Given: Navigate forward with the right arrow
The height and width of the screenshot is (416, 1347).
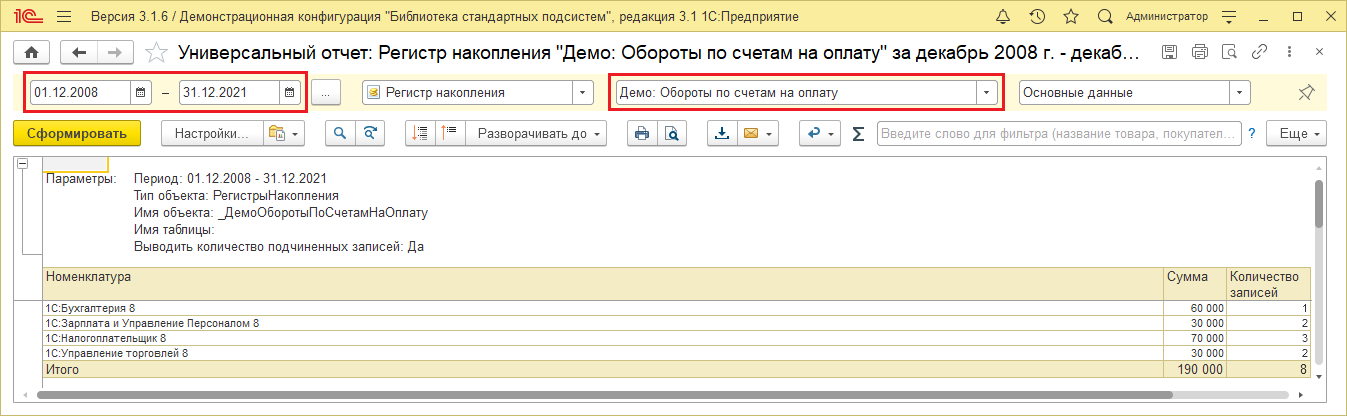Looking at the screenshot, I should click(115, 52).
